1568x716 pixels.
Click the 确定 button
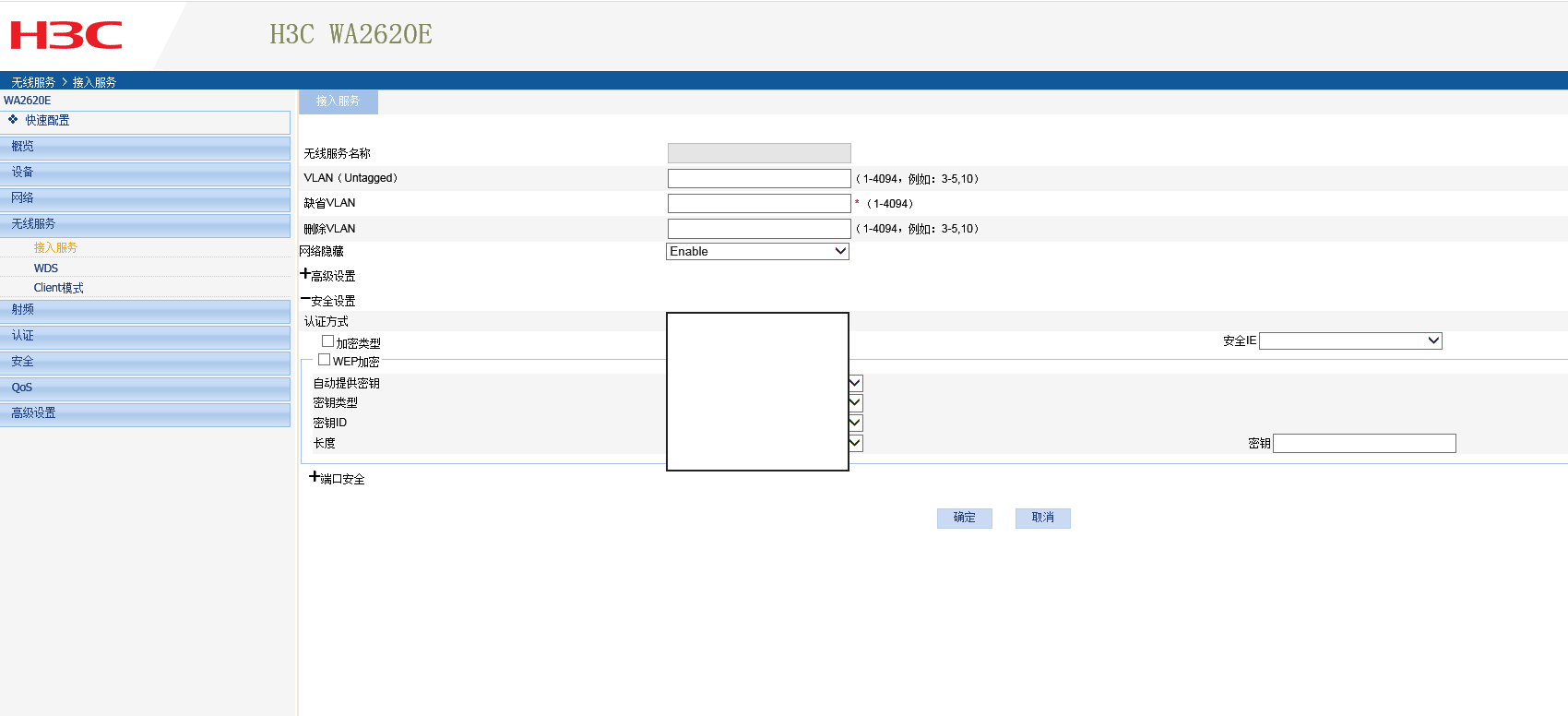[965, 518]
